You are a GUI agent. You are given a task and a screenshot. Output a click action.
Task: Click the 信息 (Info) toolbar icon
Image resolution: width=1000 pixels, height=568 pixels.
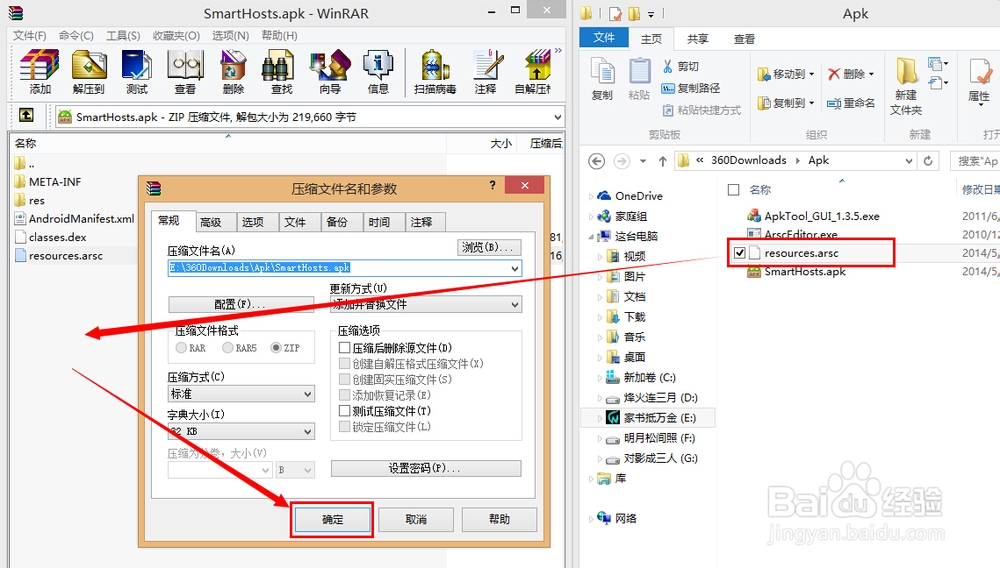point(378,71)
